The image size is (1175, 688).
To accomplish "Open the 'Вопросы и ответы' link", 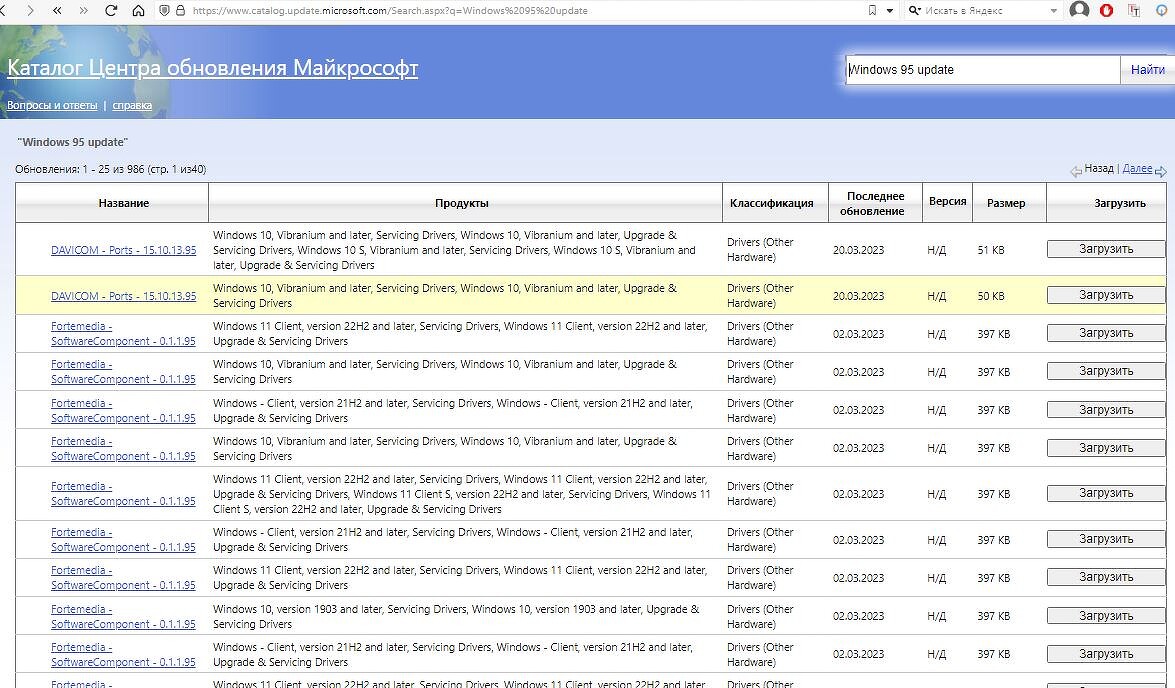I will click(52, 105).
